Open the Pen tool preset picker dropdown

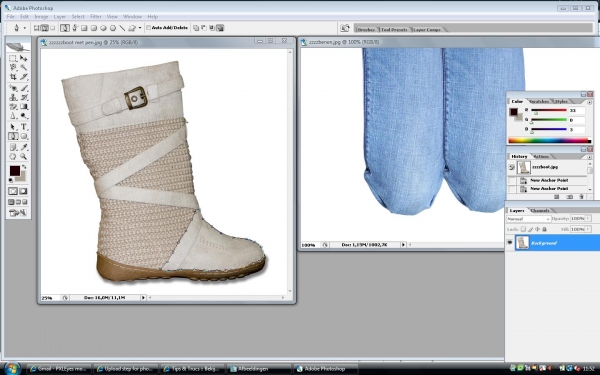[25, 28]
